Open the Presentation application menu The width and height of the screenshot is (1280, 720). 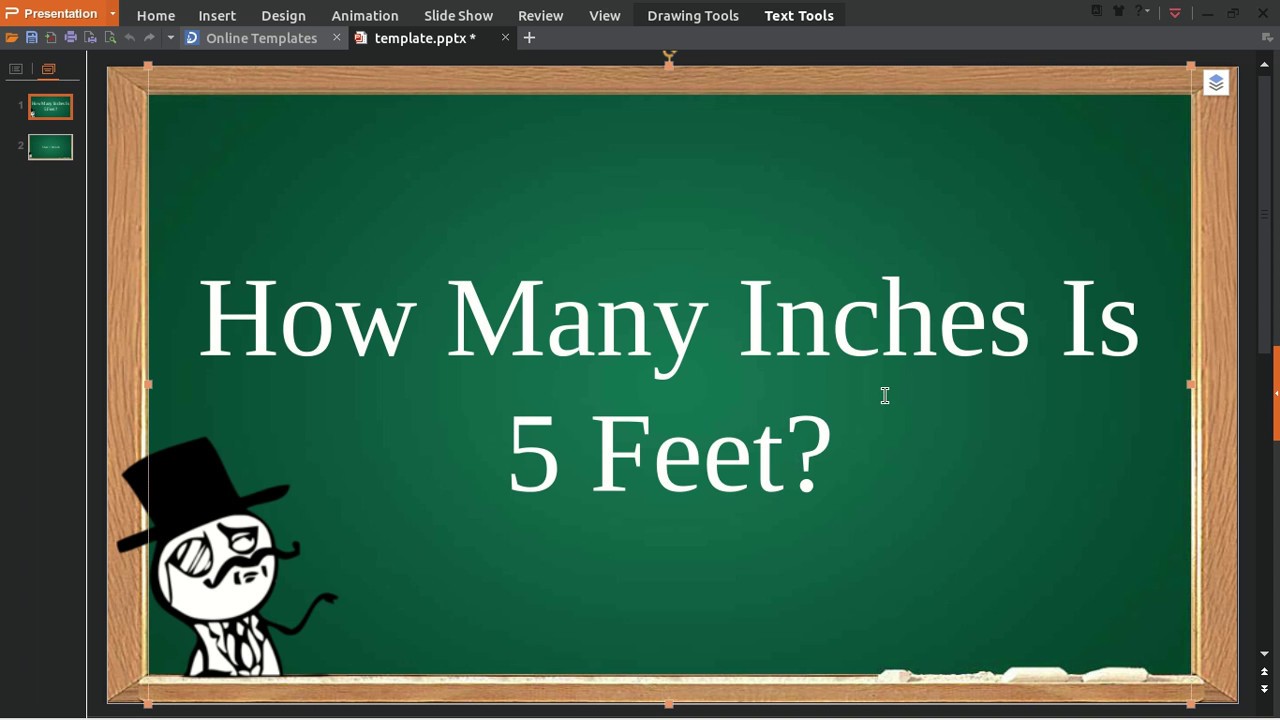click(x=52, y=13)
